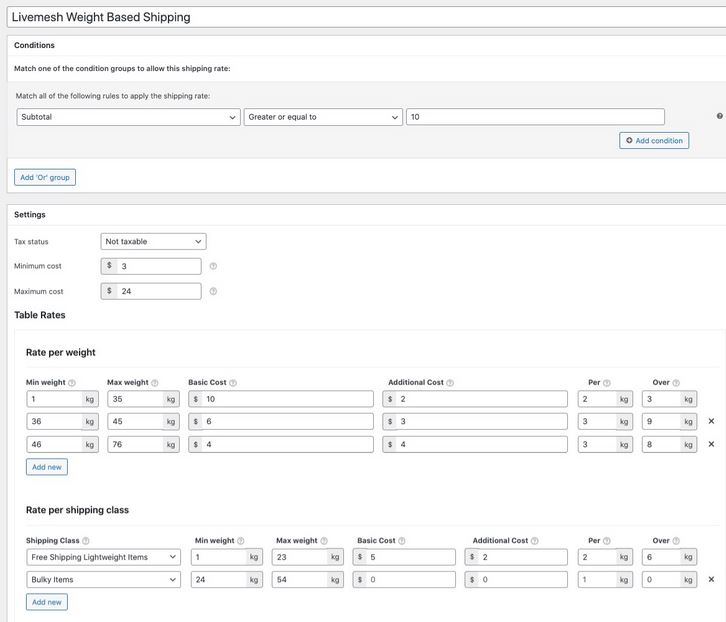This screenshot has width=726, height=622.
Task: Click the Add 'Or' group button
Action: pos(45,177)
